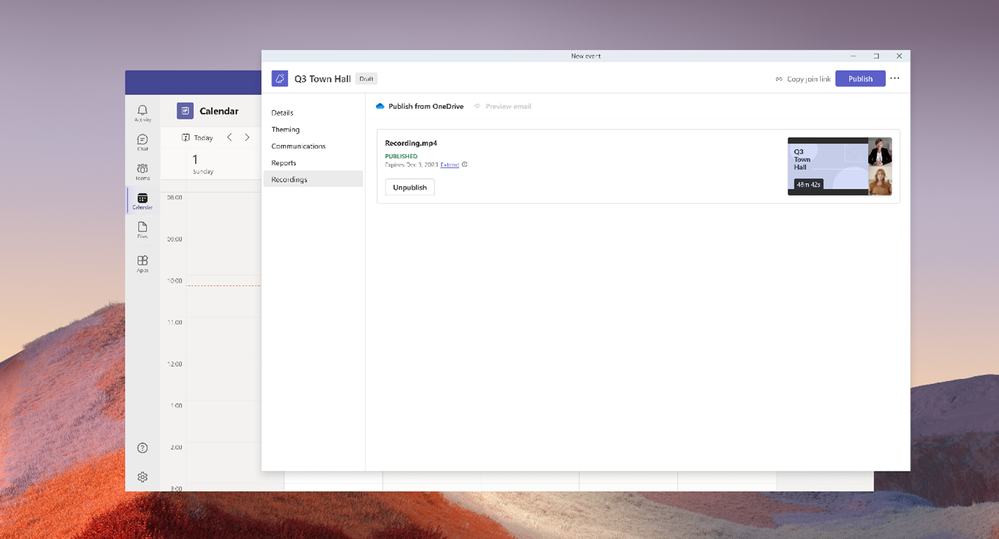Open the Details section

pos(282,113)
